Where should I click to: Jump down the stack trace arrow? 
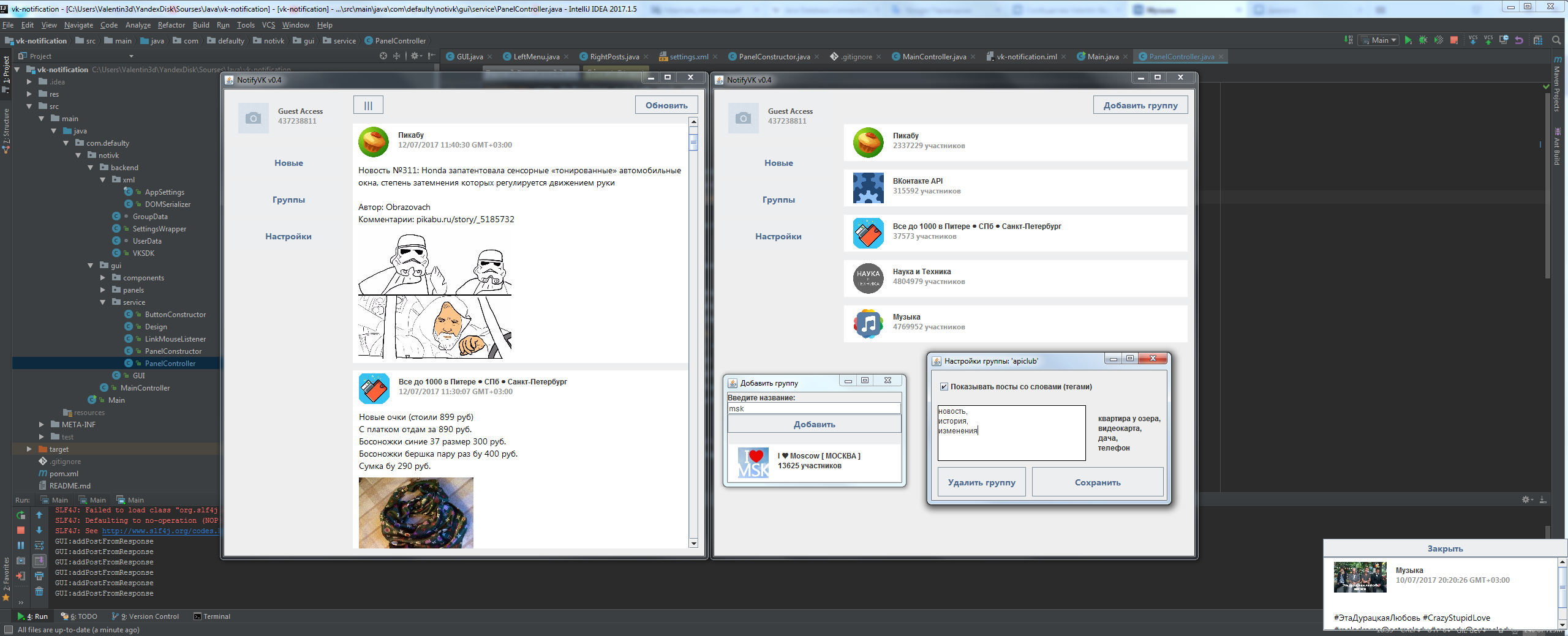[x=39, y=530]
